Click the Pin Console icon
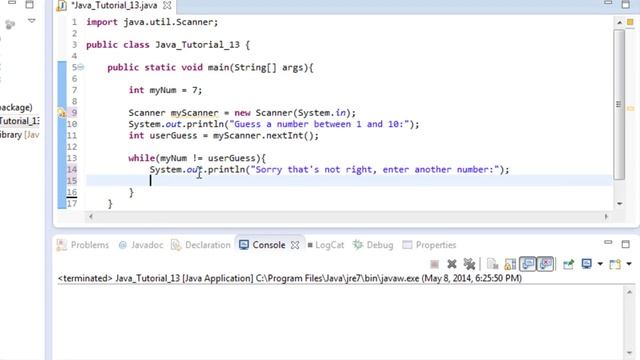The width and height of the screenshot is (640, 360). pyautogui.click(x=568, y=264)
